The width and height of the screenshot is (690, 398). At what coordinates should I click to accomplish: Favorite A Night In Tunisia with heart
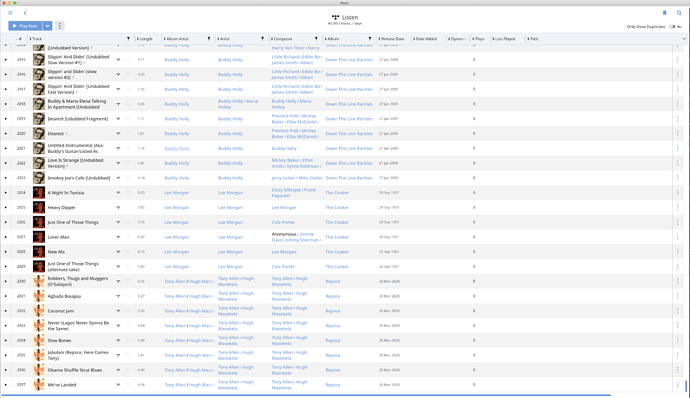pos(128,192)
